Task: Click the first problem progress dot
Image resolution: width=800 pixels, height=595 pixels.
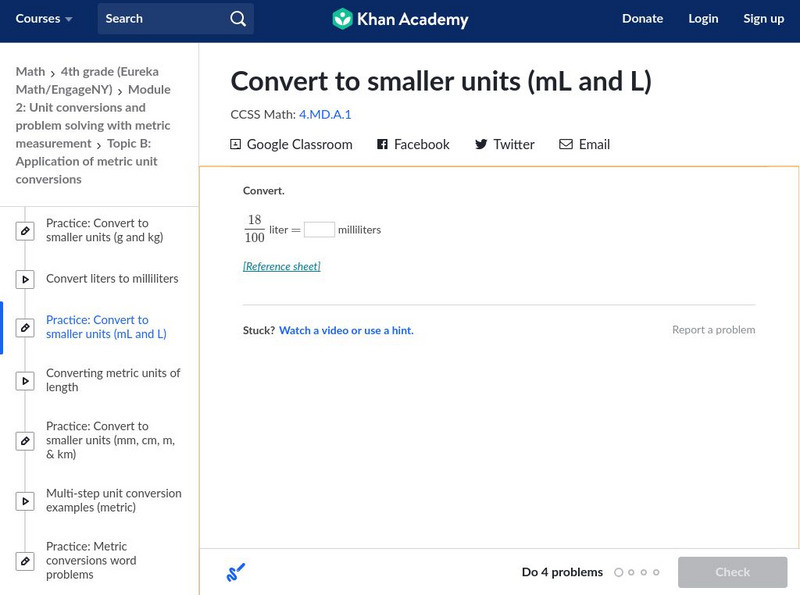Action: click(x=619, y=573)
